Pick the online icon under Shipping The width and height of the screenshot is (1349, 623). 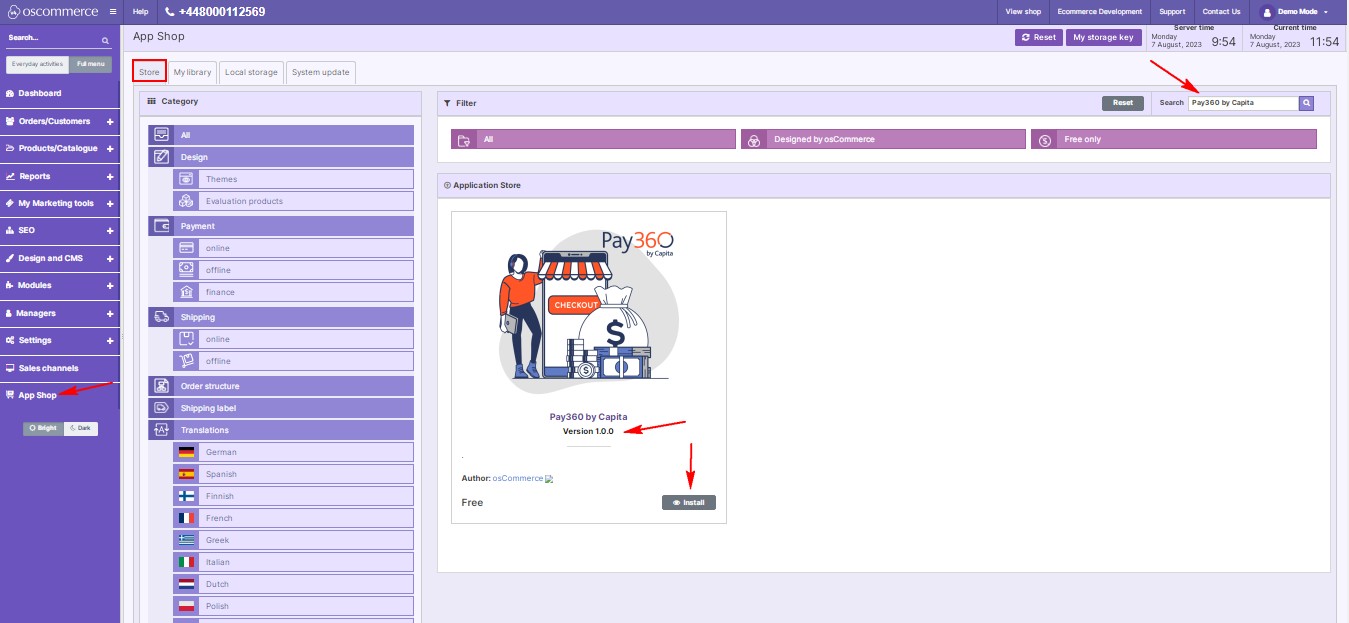point(185,339)
